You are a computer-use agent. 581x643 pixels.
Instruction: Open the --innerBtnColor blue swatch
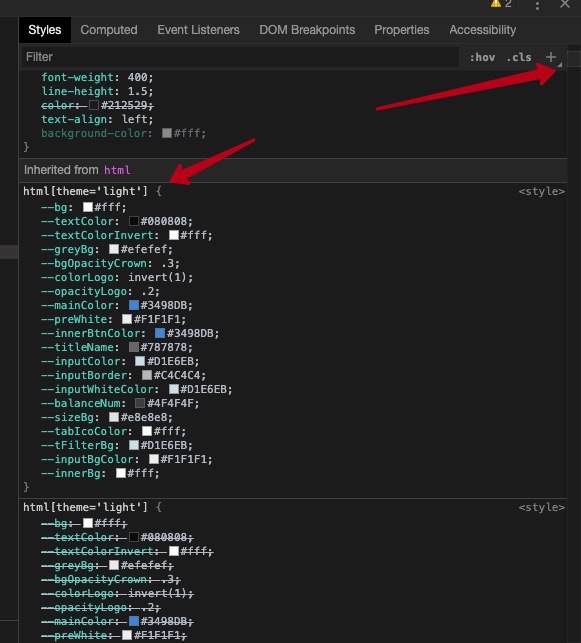[x=160, y=333]
